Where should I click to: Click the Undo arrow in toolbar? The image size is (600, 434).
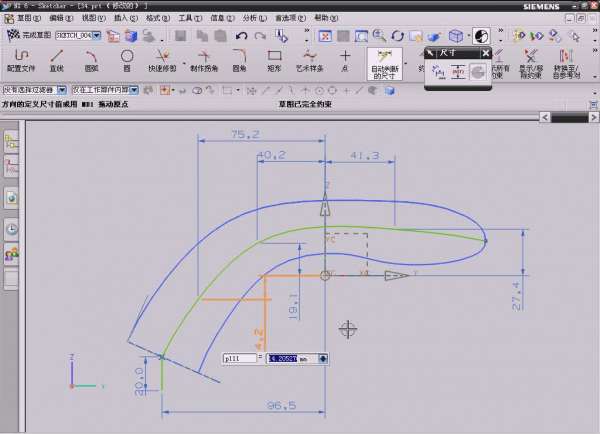point(241,36)
